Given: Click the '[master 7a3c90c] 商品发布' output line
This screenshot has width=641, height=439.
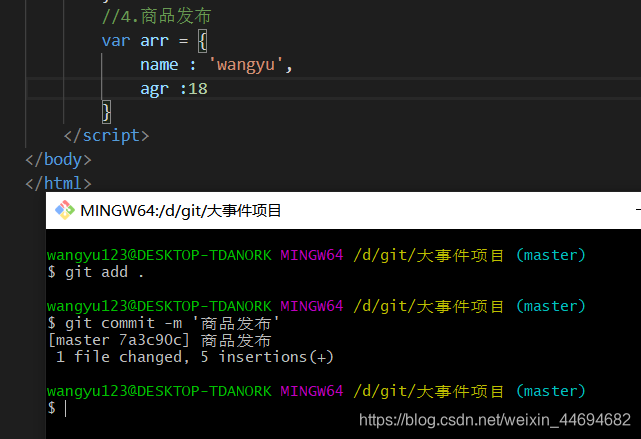Looking at the screenshot, I should point(159,340).
